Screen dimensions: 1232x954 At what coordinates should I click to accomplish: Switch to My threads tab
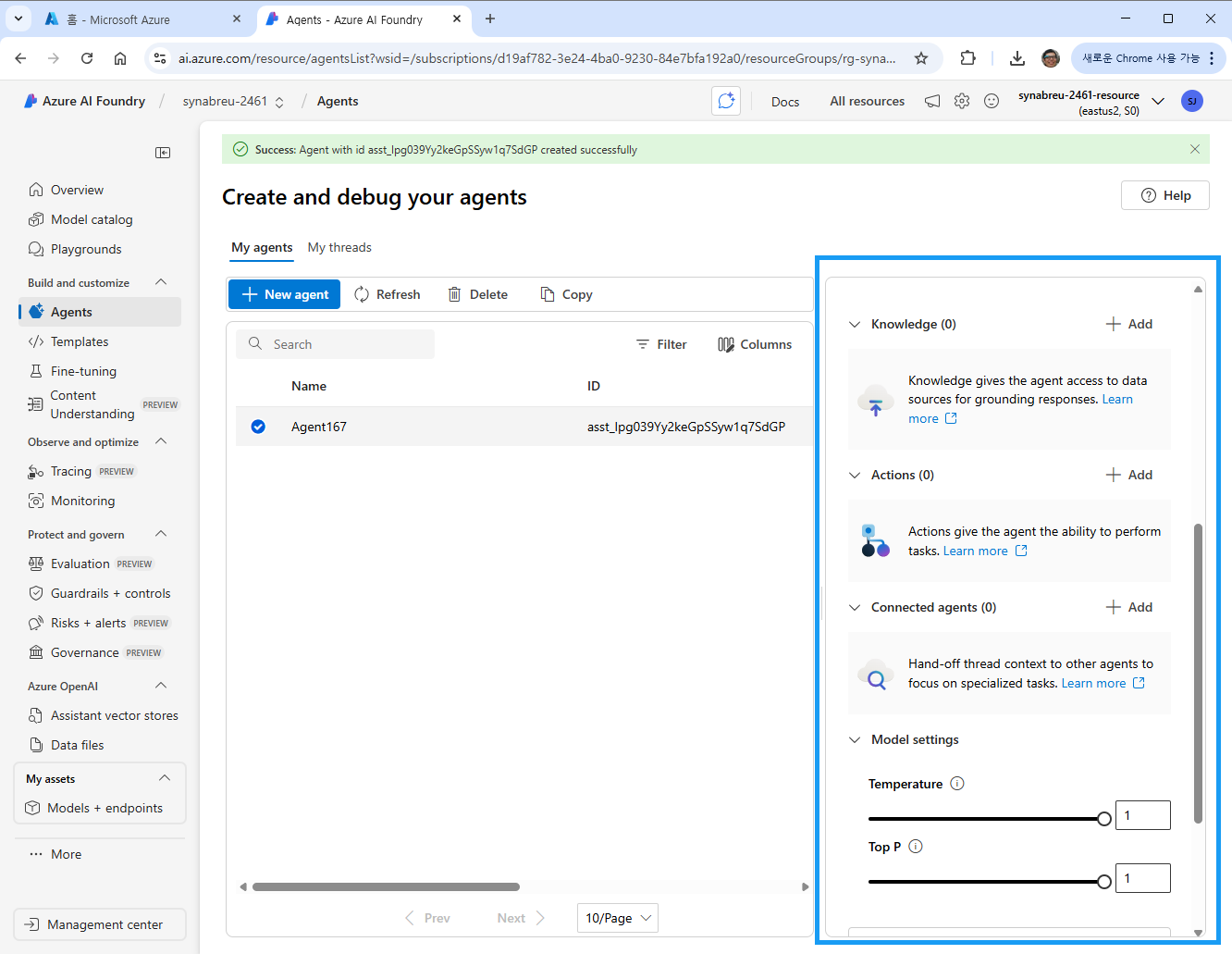[x=339, y=247]
